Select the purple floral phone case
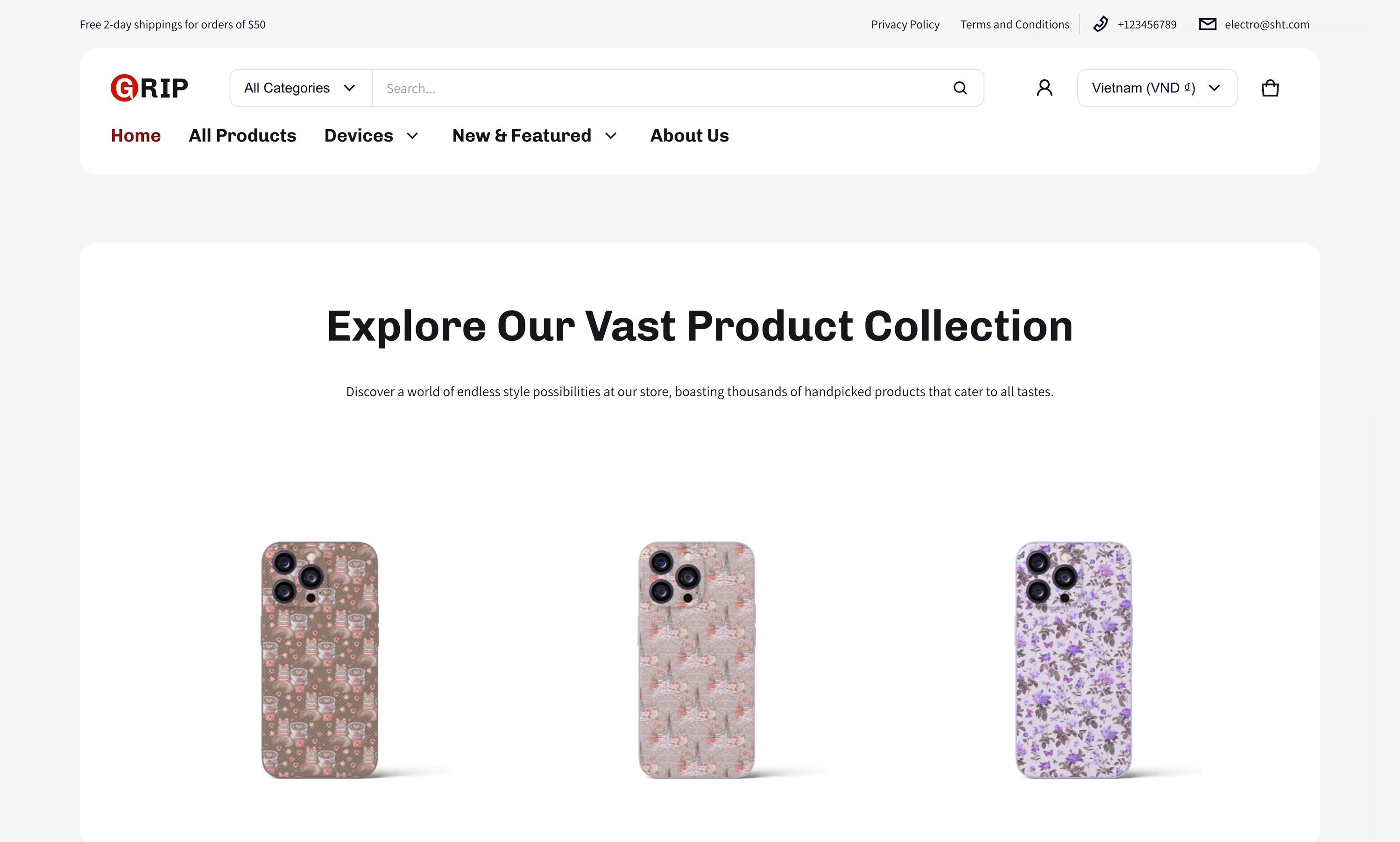Screen dimensions: 1400x842 [x=1073, y=660]
